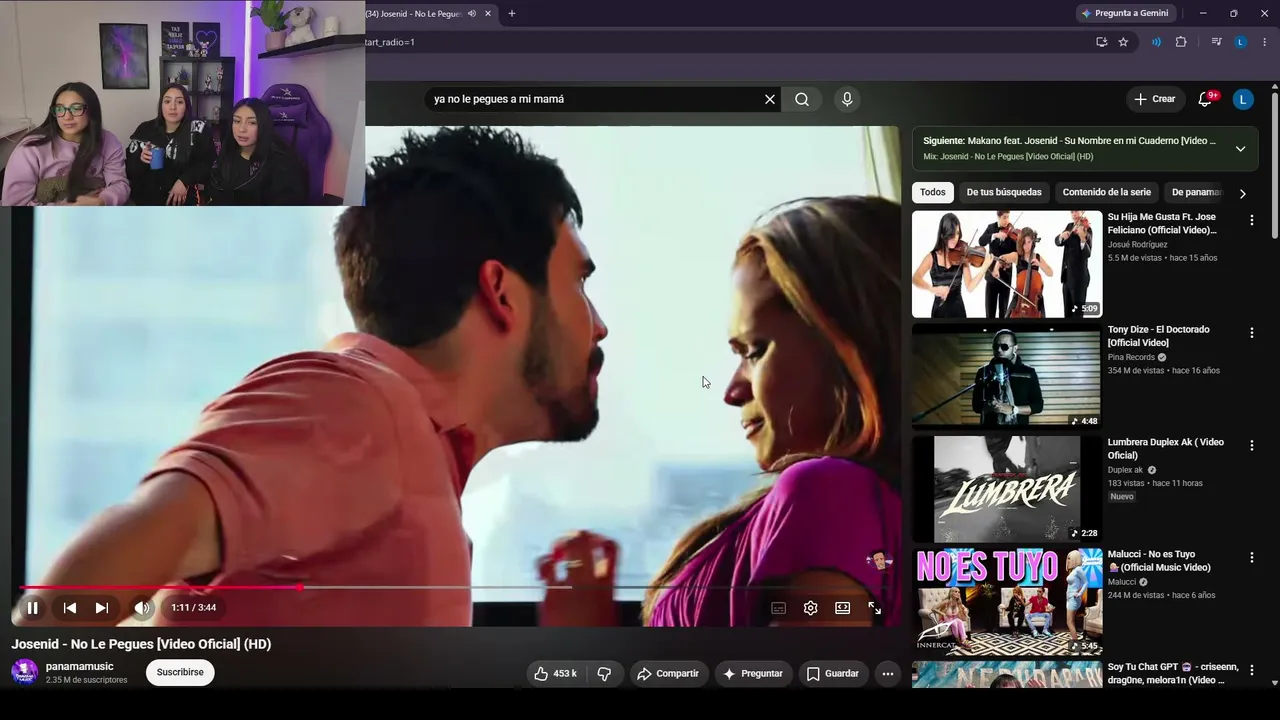
Task: Select the De tus búsquedas chip
Action: (x=1004, y=193)
